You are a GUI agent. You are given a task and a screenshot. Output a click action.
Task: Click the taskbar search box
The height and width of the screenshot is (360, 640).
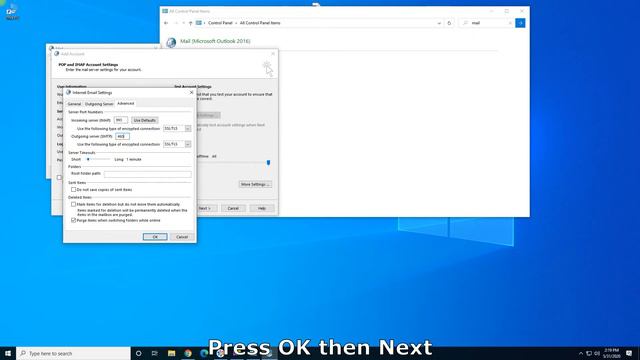pos(73,353)
